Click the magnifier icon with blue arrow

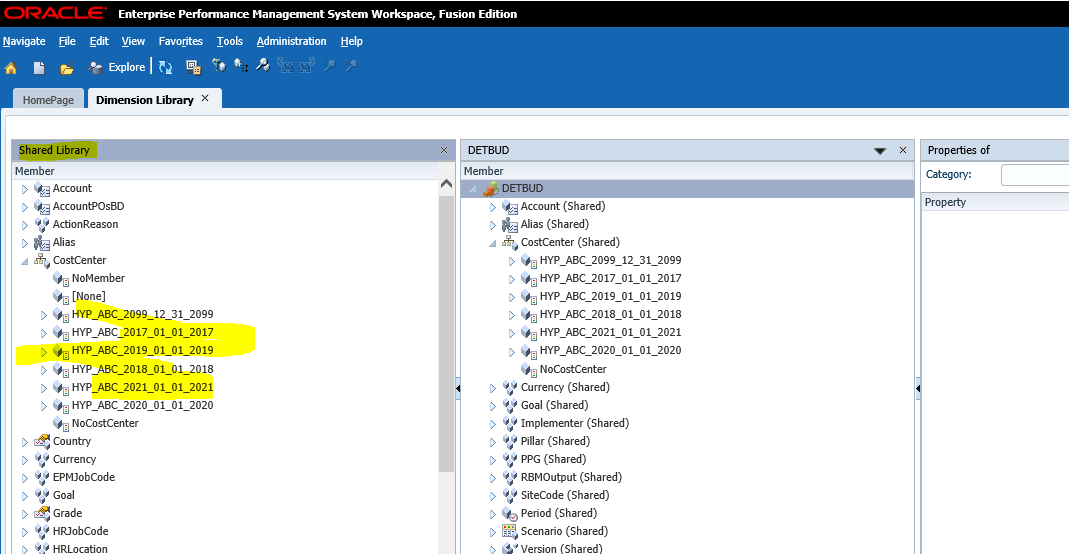pos(329,65)
